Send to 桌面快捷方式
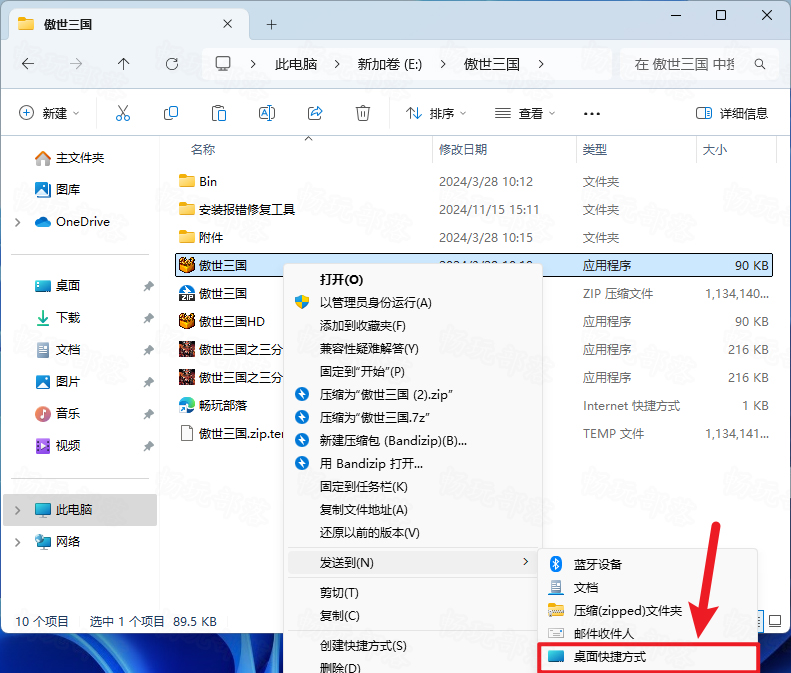This screenshot has height=673, width=791. pos(648,657)
